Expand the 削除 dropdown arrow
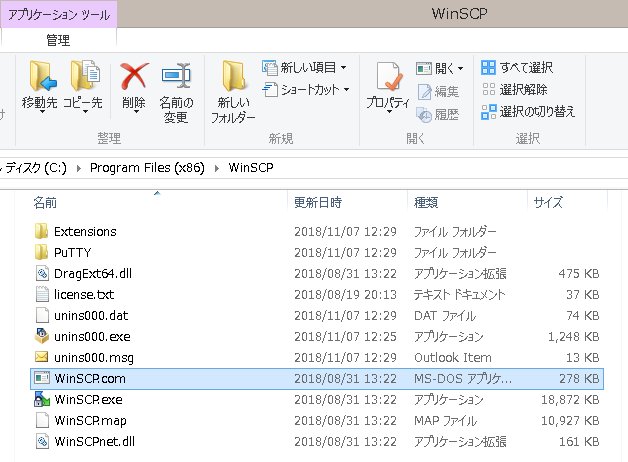Viewport: 628px width, 462px height. 136,112
